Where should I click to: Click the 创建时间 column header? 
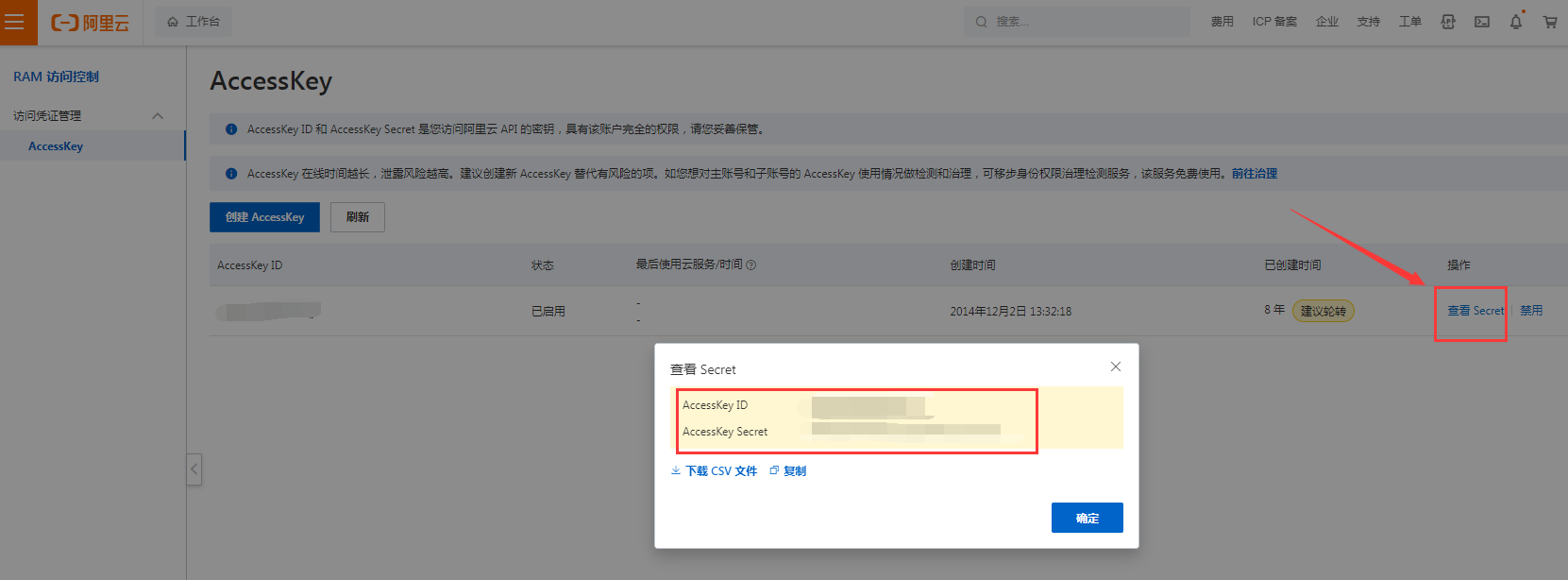tap(973, 265)
